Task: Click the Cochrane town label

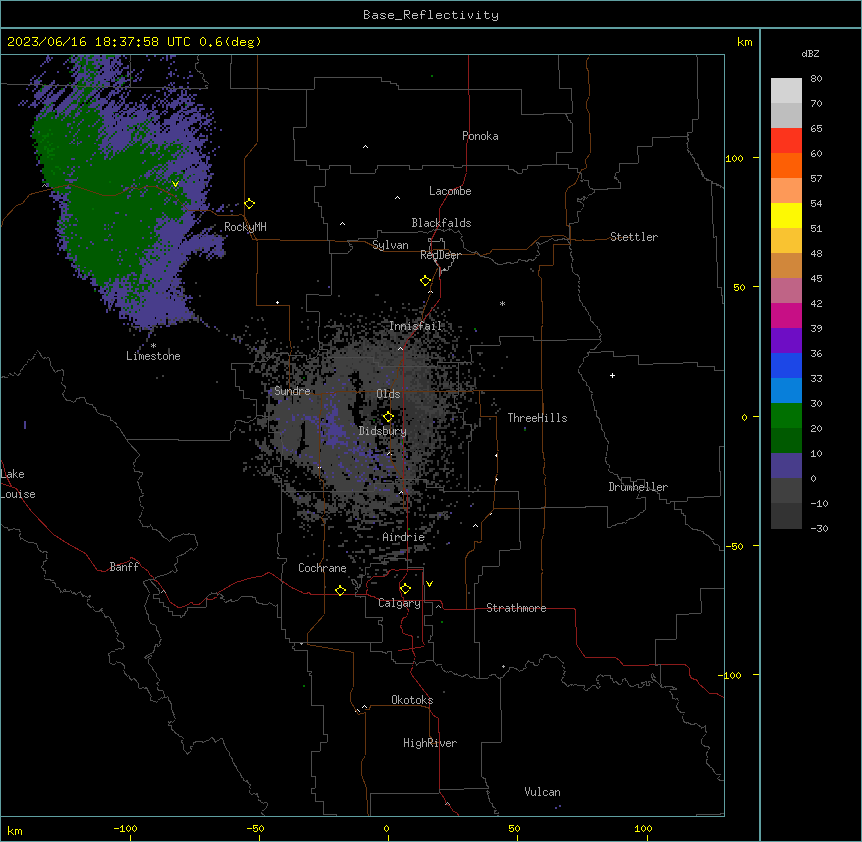Action: point(322,568)
